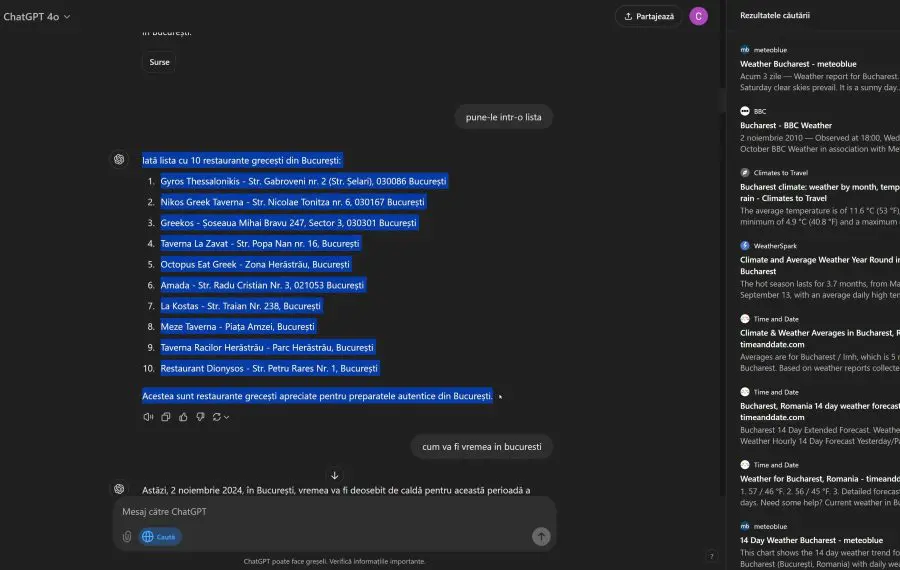The width and height of the screenshot is (900, 570).
Task: Open the regenerate response dropdown
Action: 221,417
